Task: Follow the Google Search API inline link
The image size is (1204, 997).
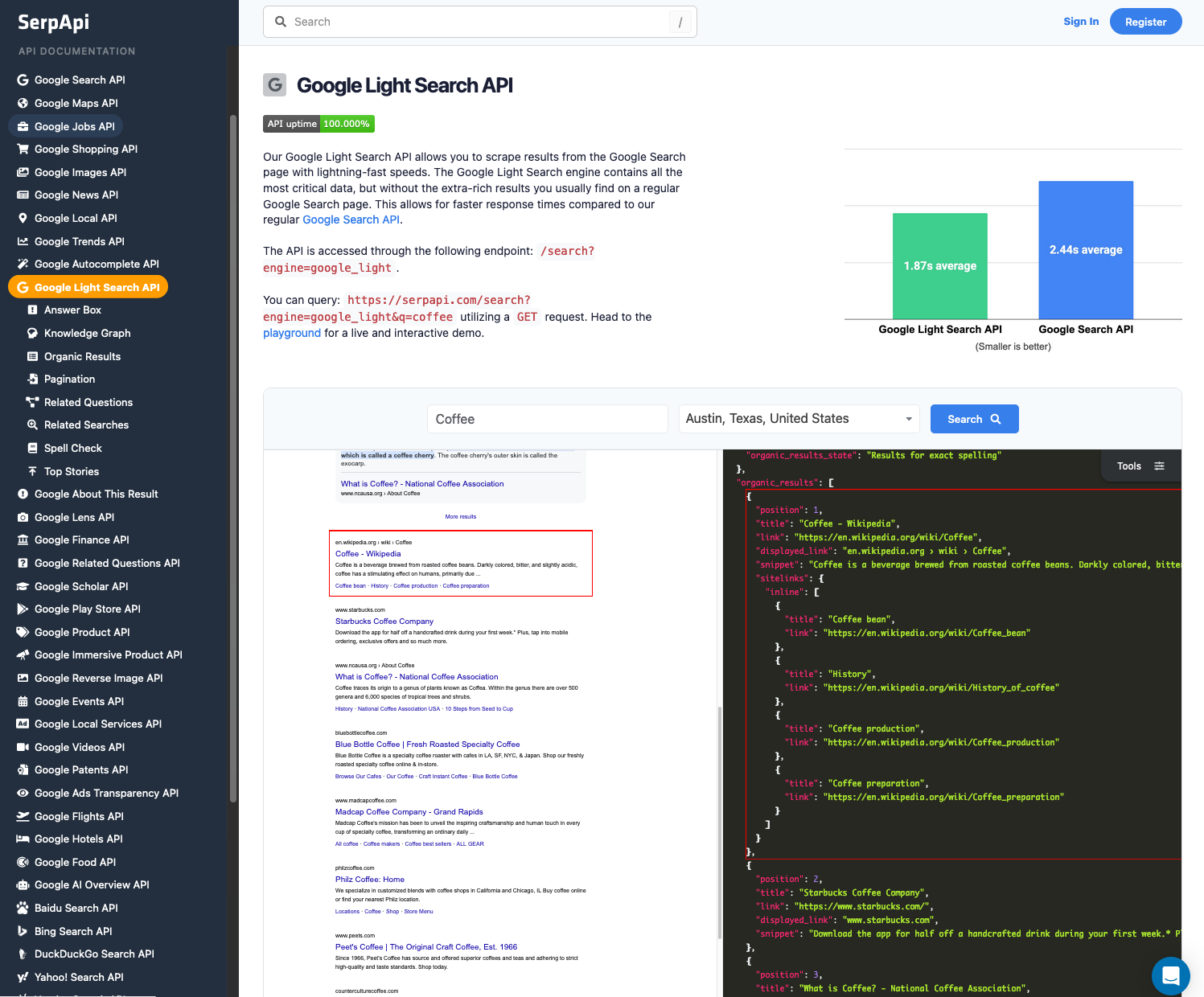Action: coord(351,220)
